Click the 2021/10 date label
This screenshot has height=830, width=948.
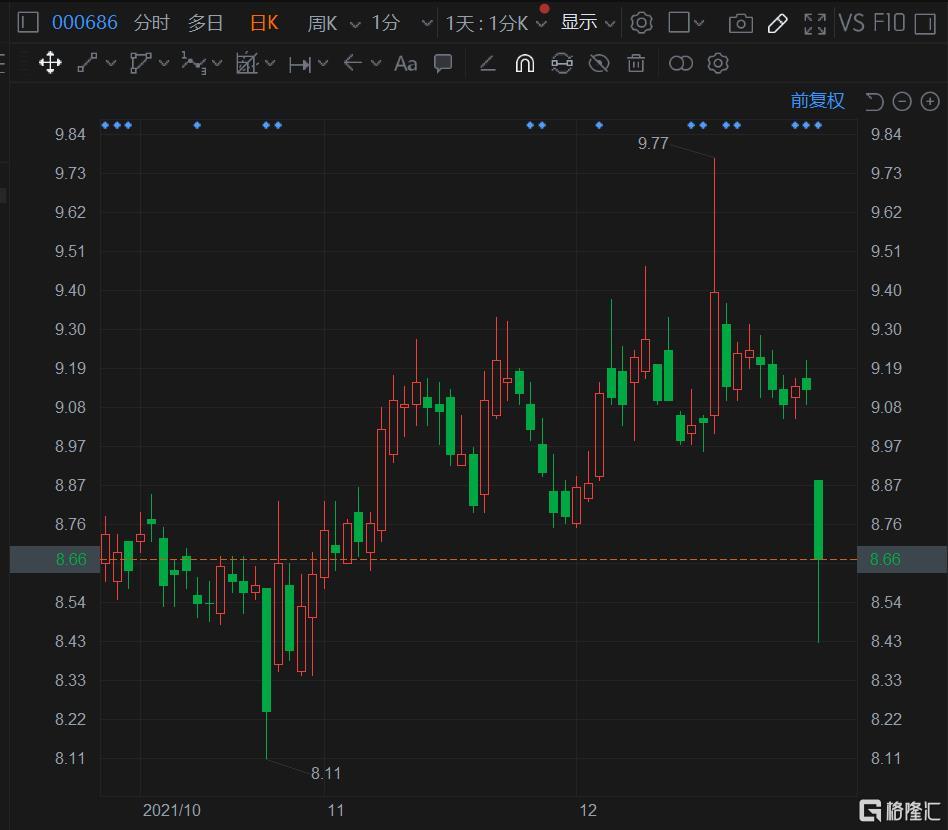(172, 810)
